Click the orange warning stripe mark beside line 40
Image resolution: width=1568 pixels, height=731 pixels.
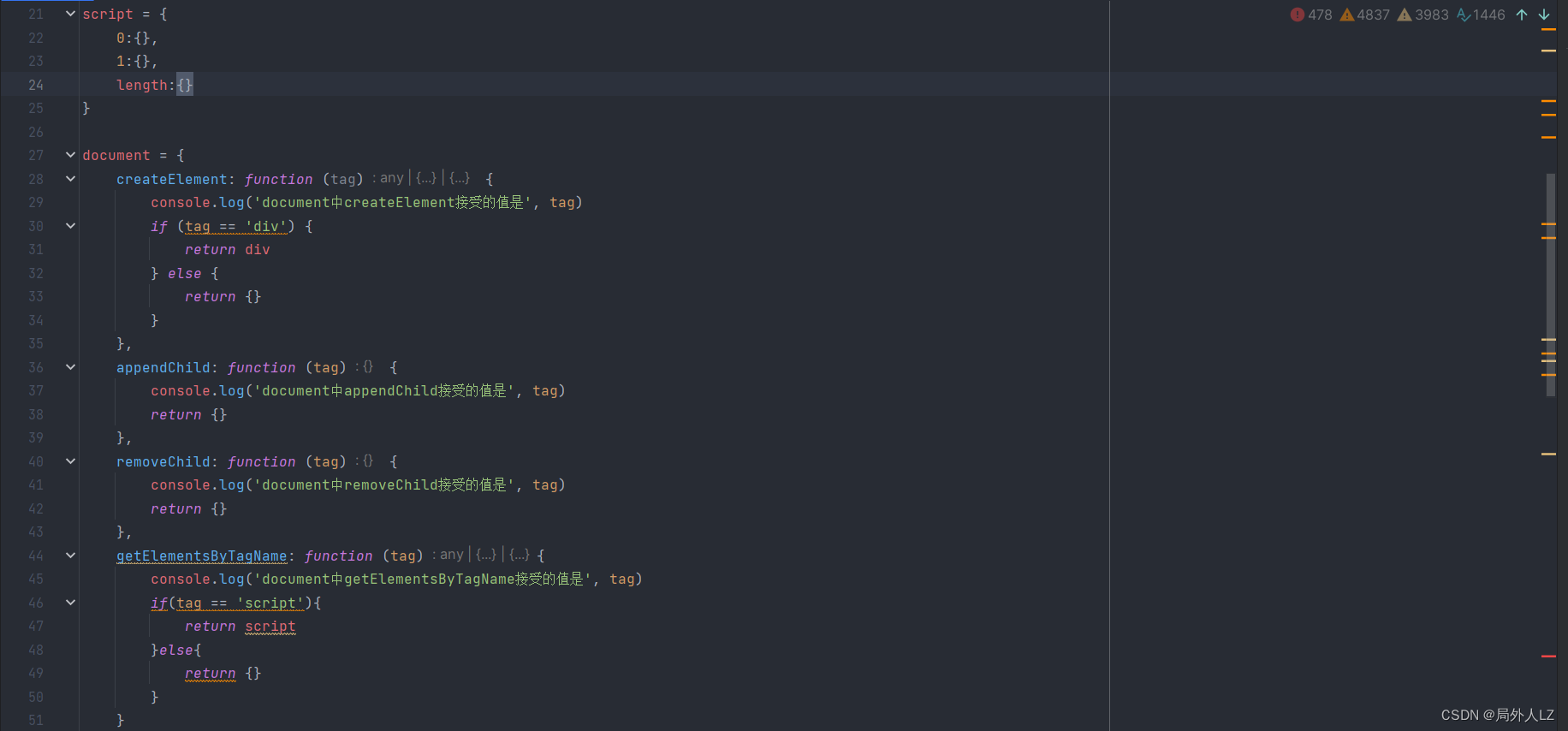point(1548,454)
